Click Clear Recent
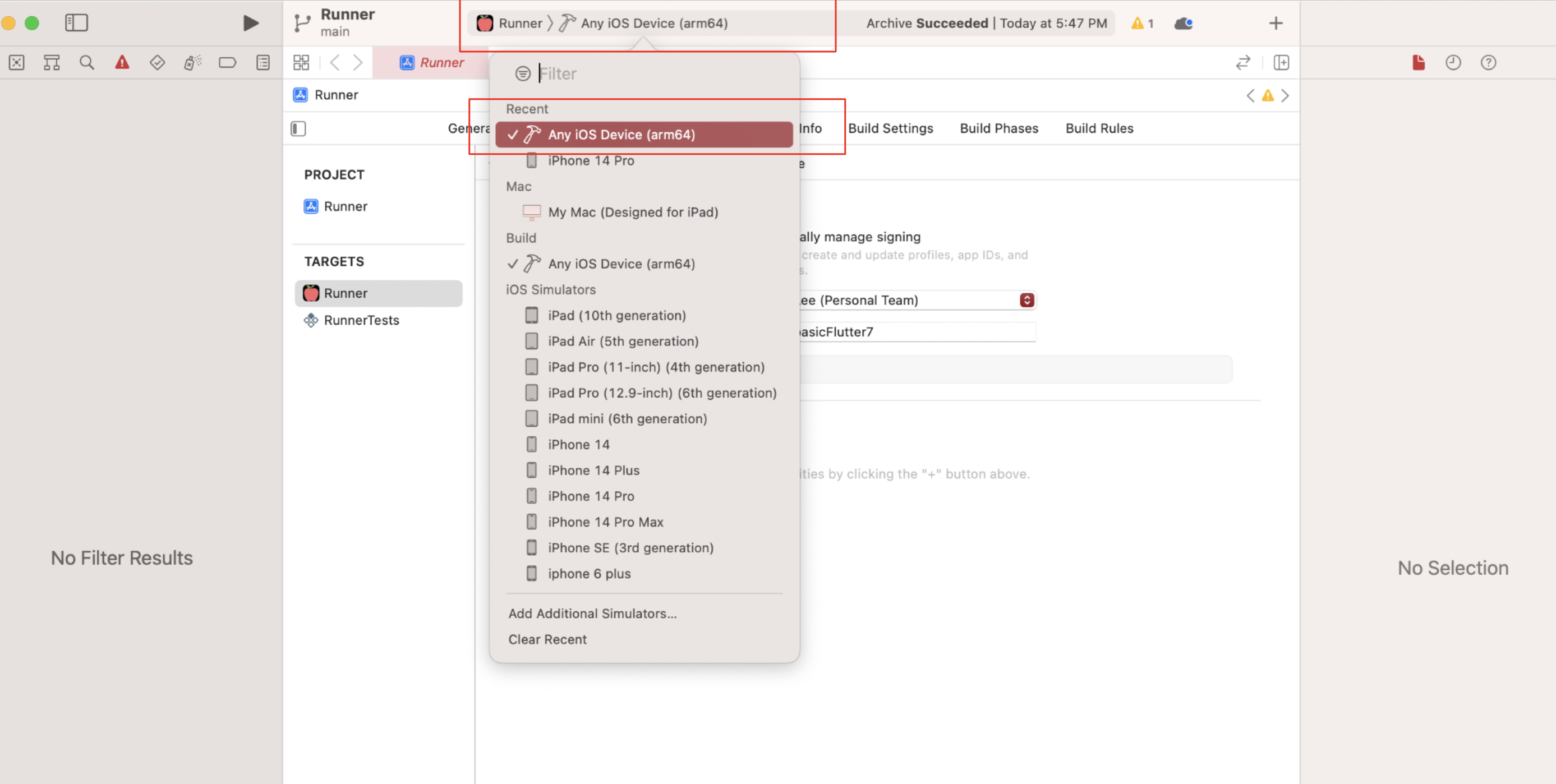Viewport: 1556px width, 784px height. 547,639
